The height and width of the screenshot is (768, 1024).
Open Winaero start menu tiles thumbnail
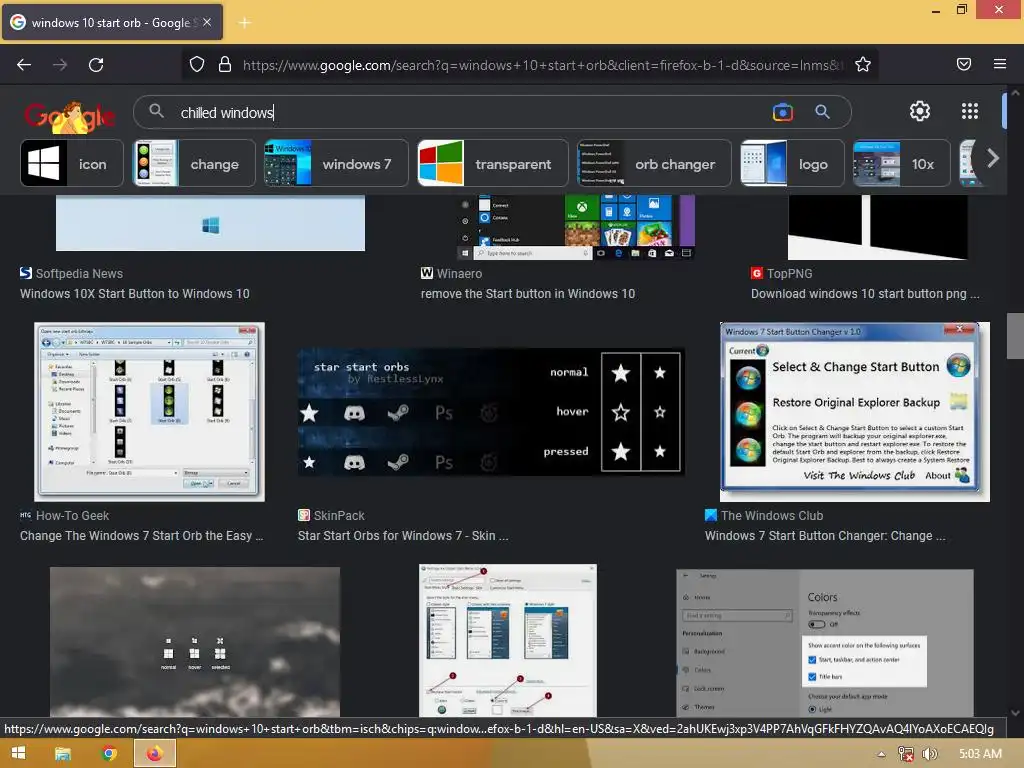(575, 227)
